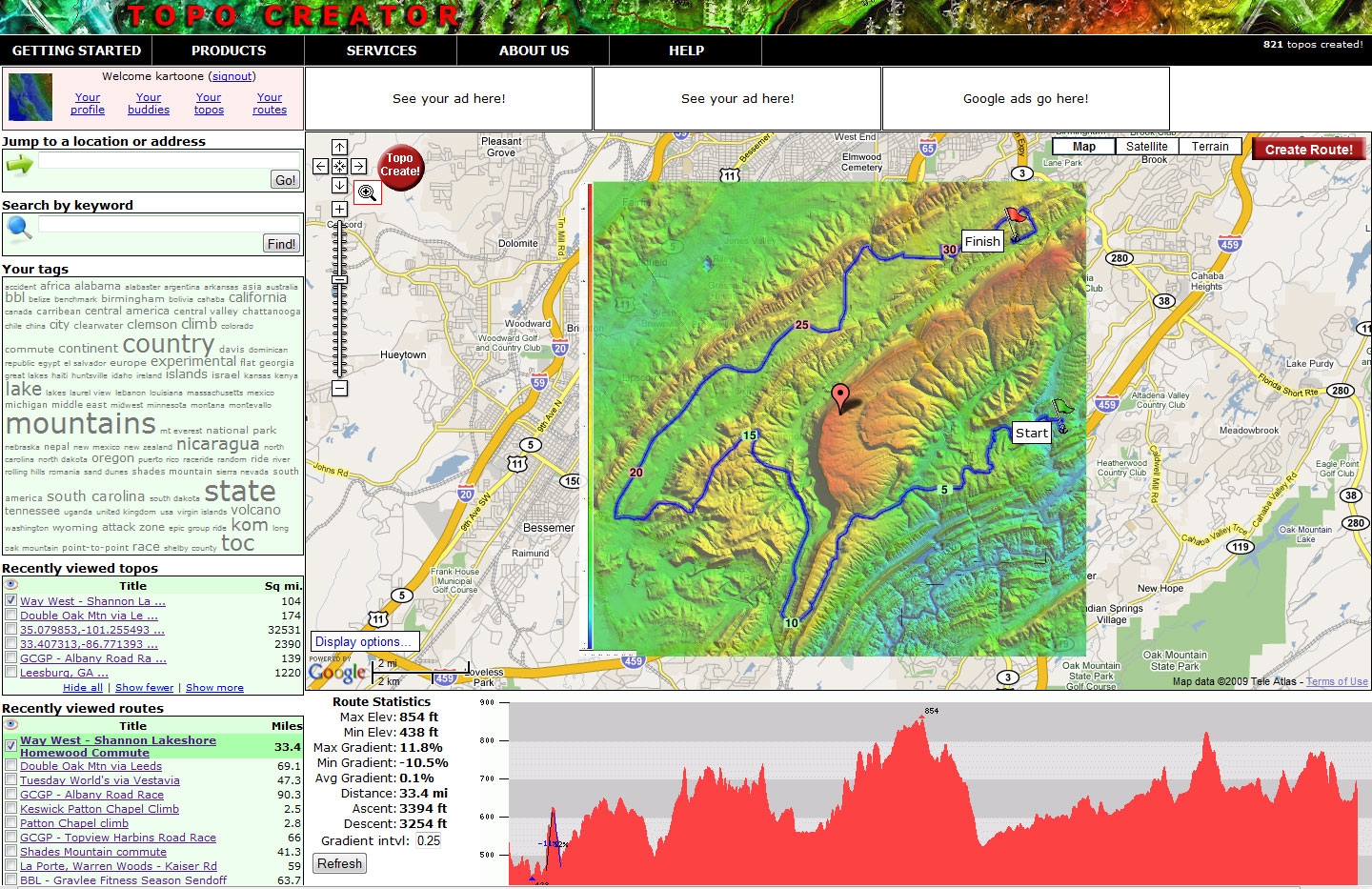Viewport: 1372px width, 889px height.
Task: Click the green arrow jump-to-location icon
Action: pyautogui.click(x=19, y=165)
